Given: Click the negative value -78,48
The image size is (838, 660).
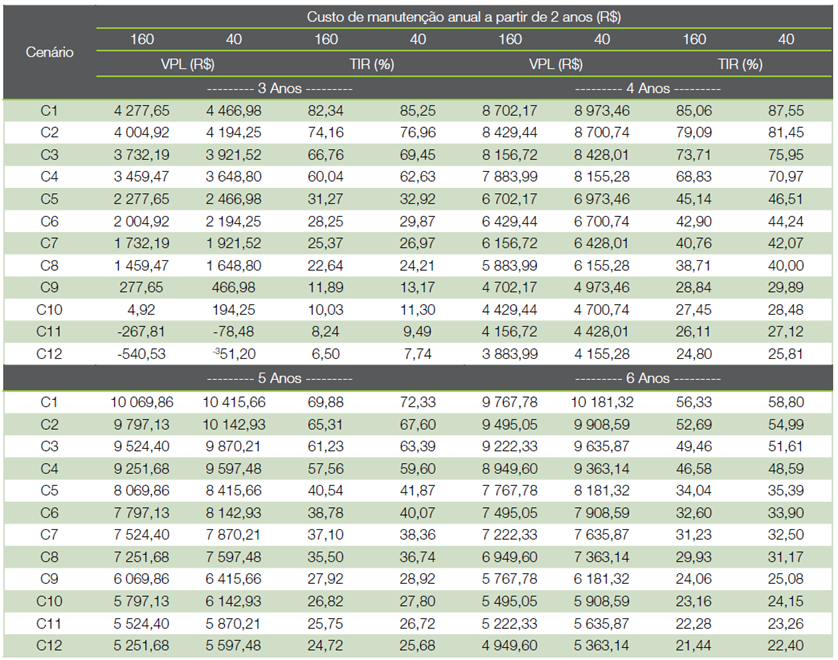Looking at the screenshot, I should coord(234,332).
